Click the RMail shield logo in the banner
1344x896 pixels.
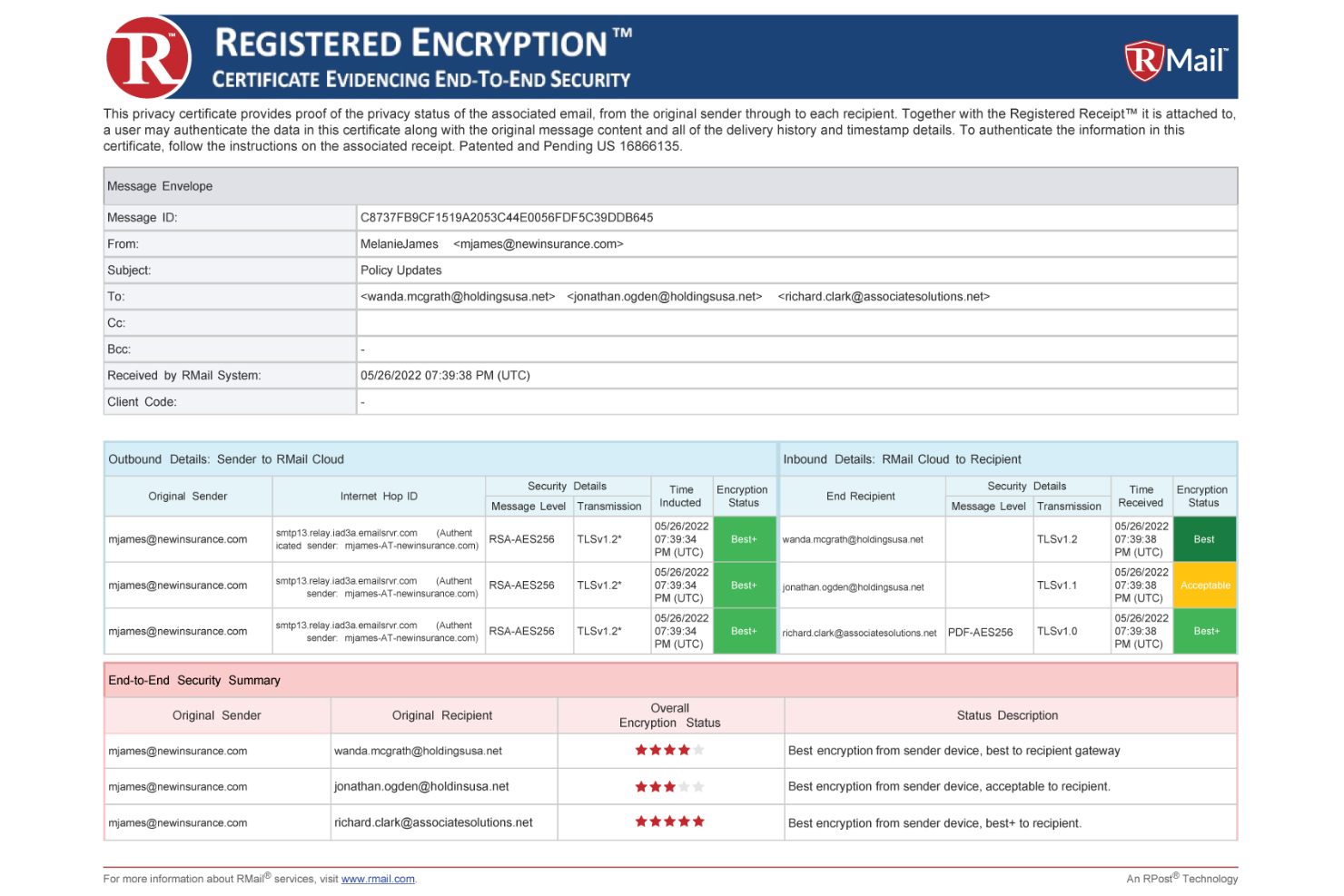1176,60
